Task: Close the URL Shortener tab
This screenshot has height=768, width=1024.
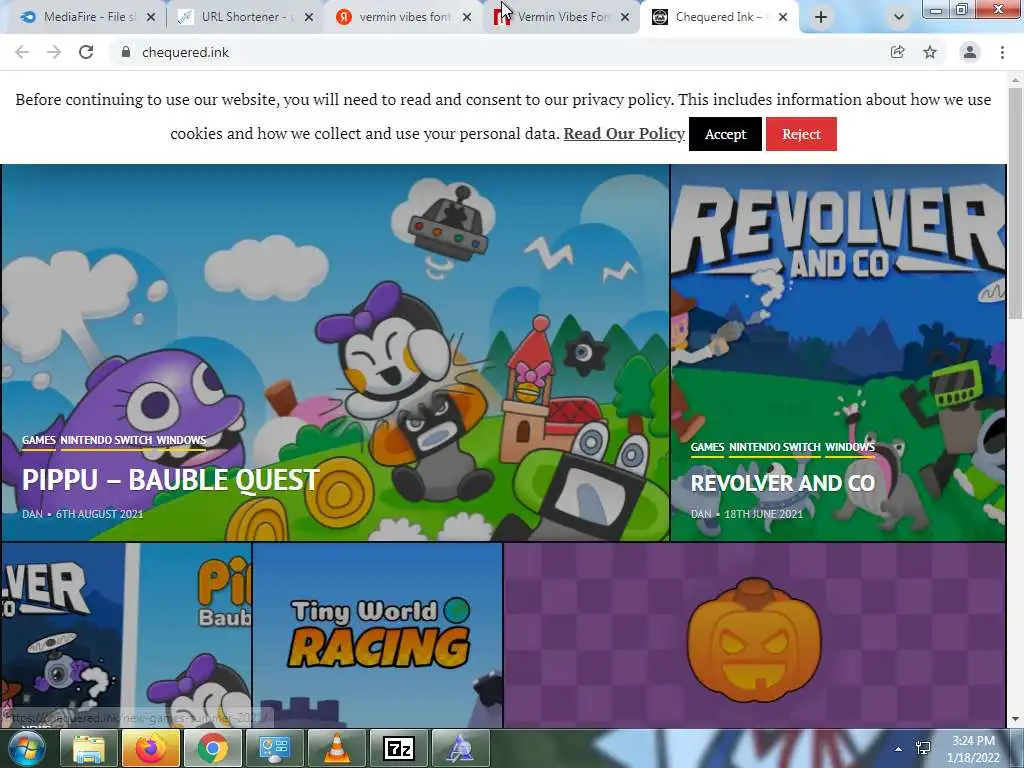Action: tap(309, 17)
